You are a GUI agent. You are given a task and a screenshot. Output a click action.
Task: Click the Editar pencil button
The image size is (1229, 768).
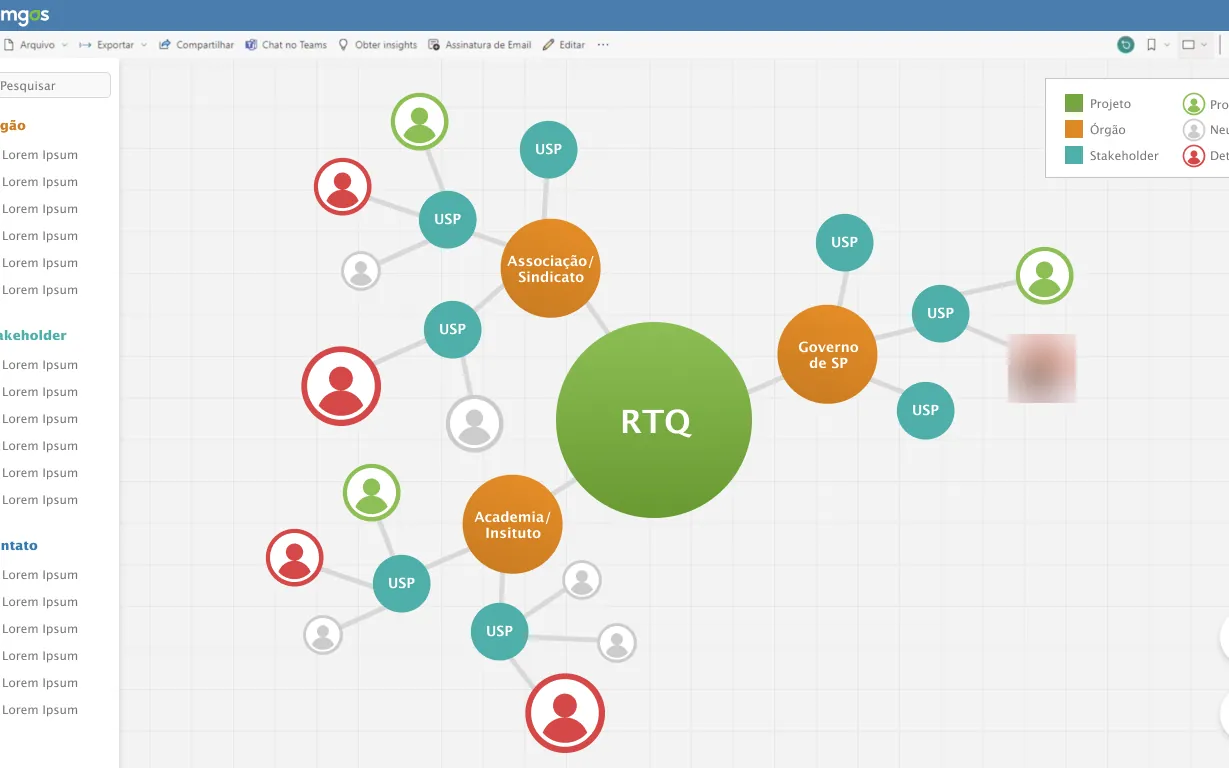pos(564,45)
